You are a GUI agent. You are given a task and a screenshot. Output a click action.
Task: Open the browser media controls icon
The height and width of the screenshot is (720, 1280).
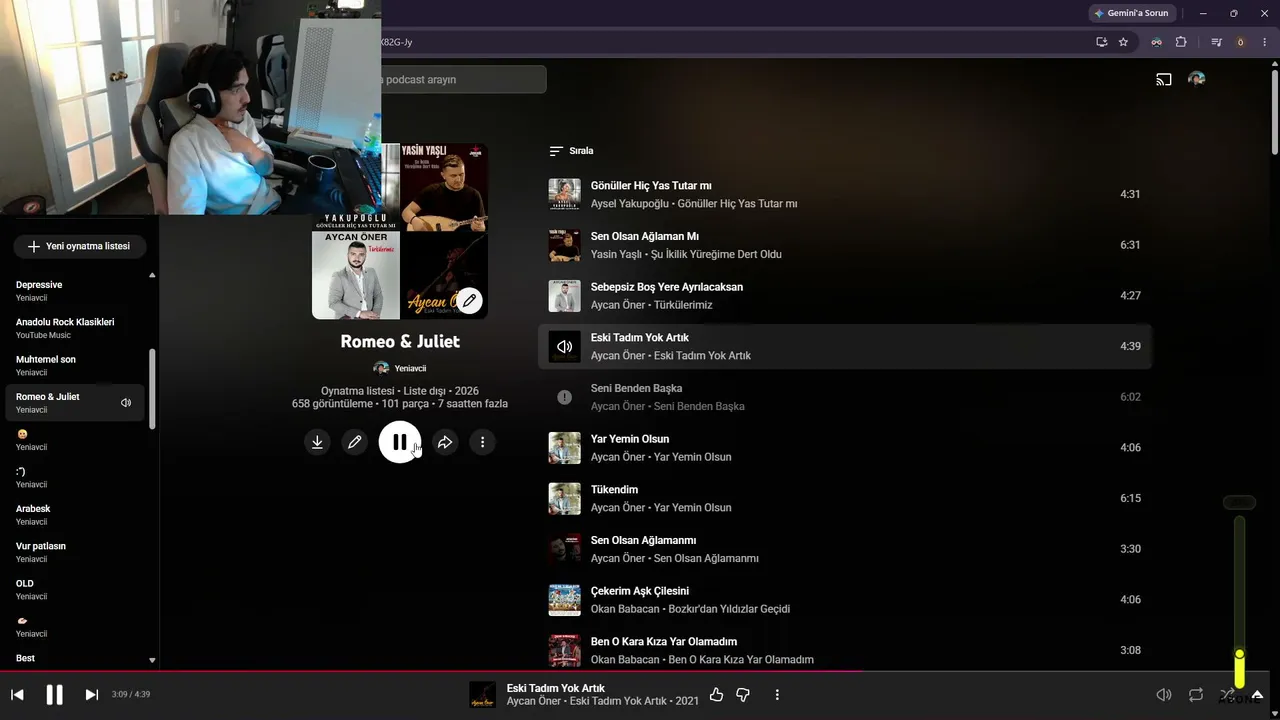pyautogui.click(x=1217, y=42)
